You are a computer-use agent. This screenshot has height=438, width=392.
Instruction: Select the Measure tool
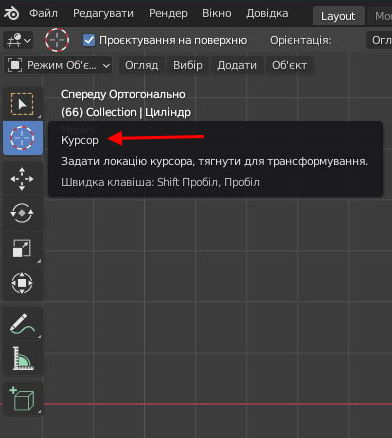[x=22, y=358]
